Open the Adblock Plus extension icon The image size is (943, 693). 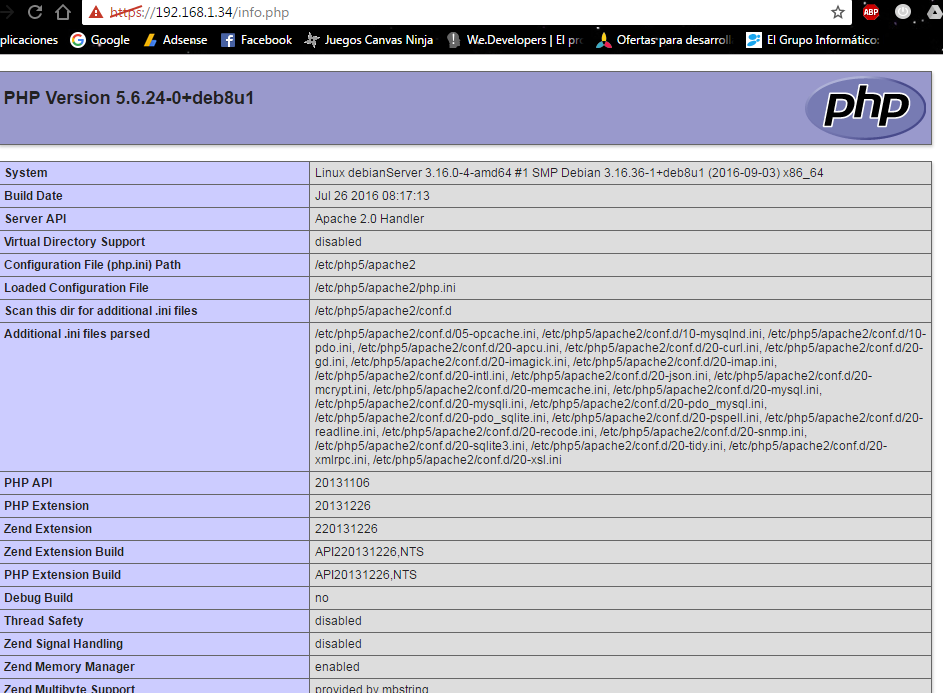click(x=871, y=12)
